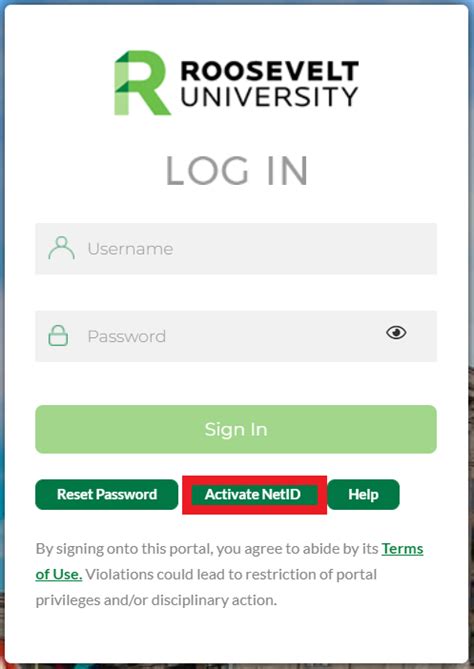Click the ROOSEVELT wordmark text
The width and height of the screenshot is (474, 669).
[270, 70]
